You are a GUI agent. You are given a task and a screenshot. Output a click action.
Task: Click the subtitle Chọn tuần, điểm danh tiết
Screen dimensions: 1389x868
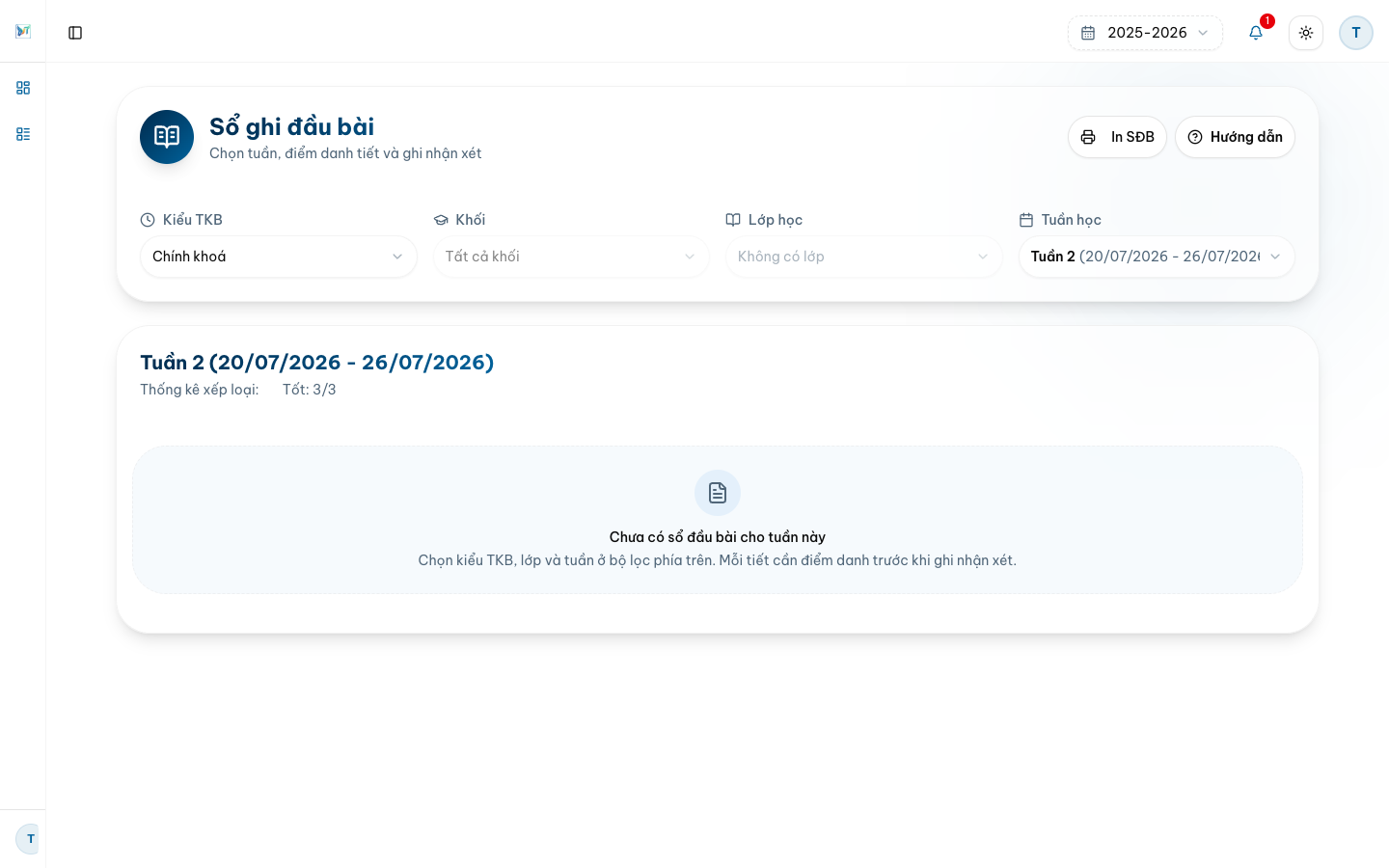[345, 153]
